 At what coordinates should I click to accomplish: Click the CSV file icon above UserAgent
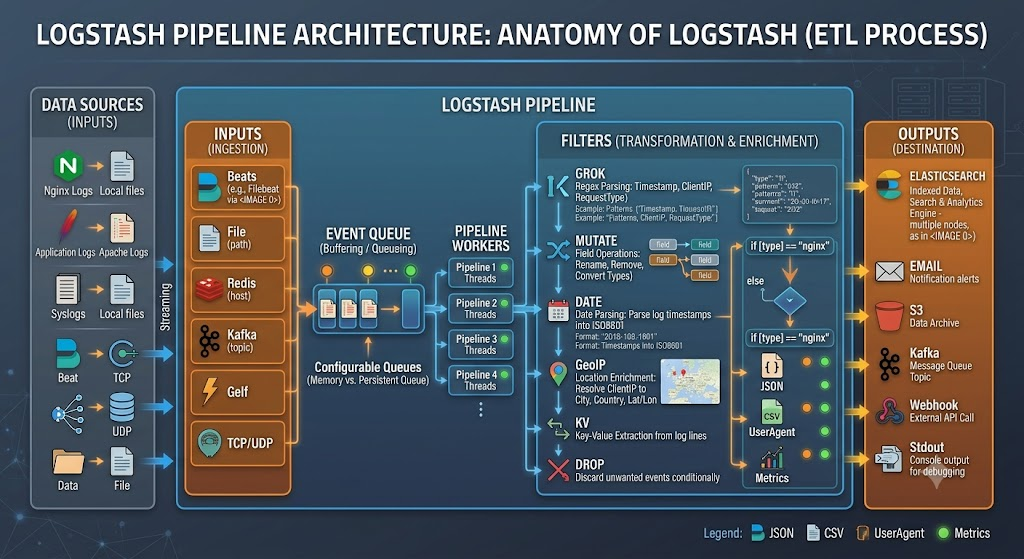point(772,412)
